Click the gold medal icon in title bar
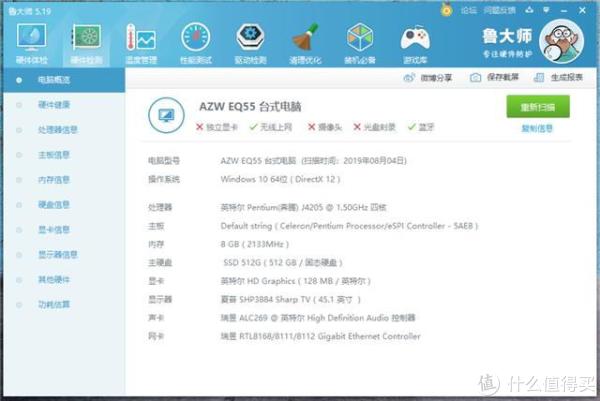The height and width of the screenshot is (401, 600). [446, 10]
